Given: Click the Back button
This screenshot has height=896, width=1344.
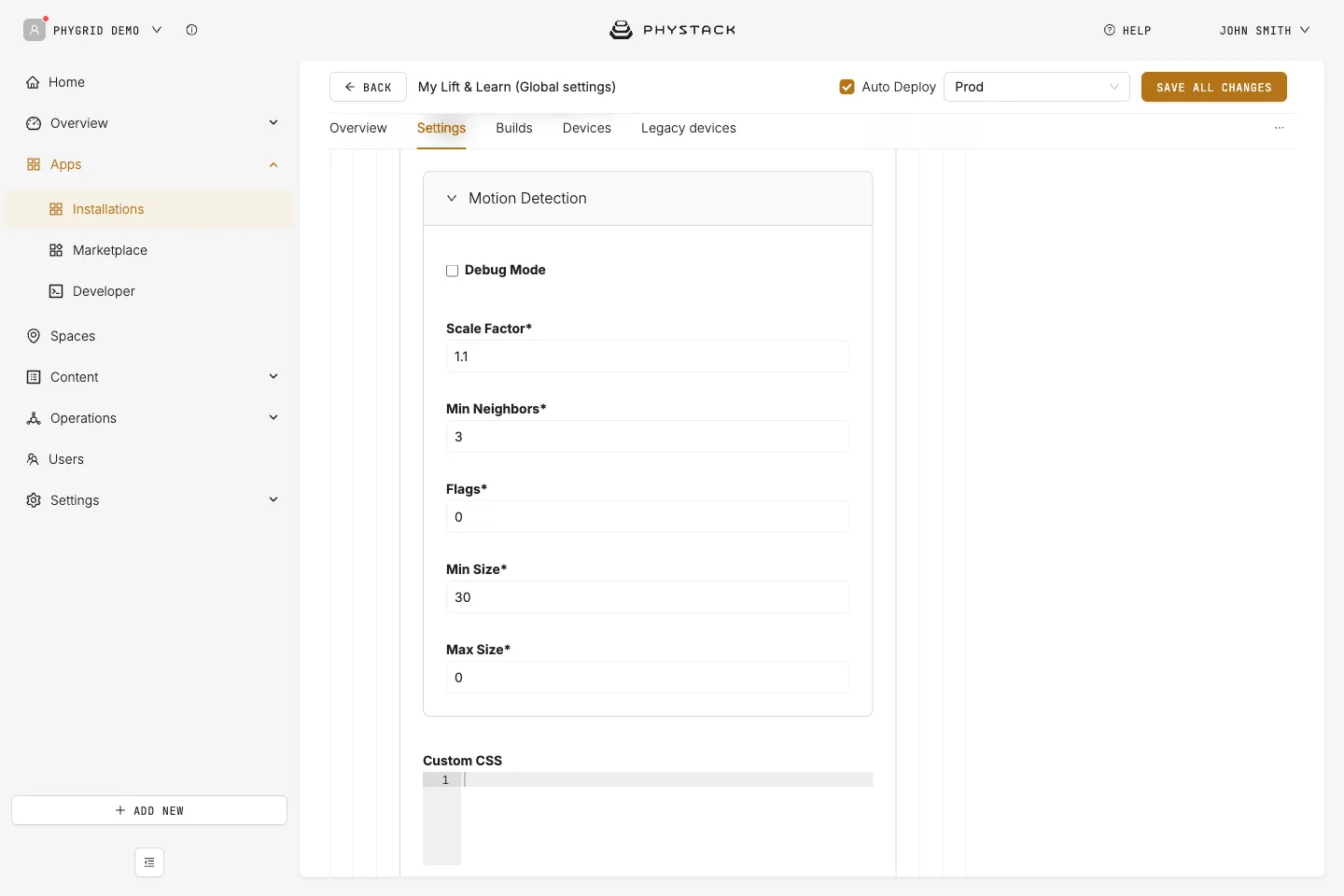Looking at the screenshot, I should click(x=368, y=87).
